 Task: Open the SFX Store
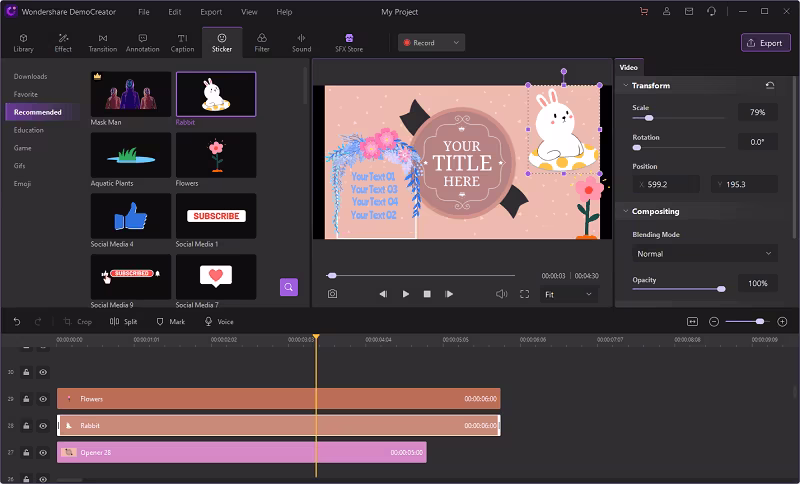pyautogui.click(x=349, y=42)
